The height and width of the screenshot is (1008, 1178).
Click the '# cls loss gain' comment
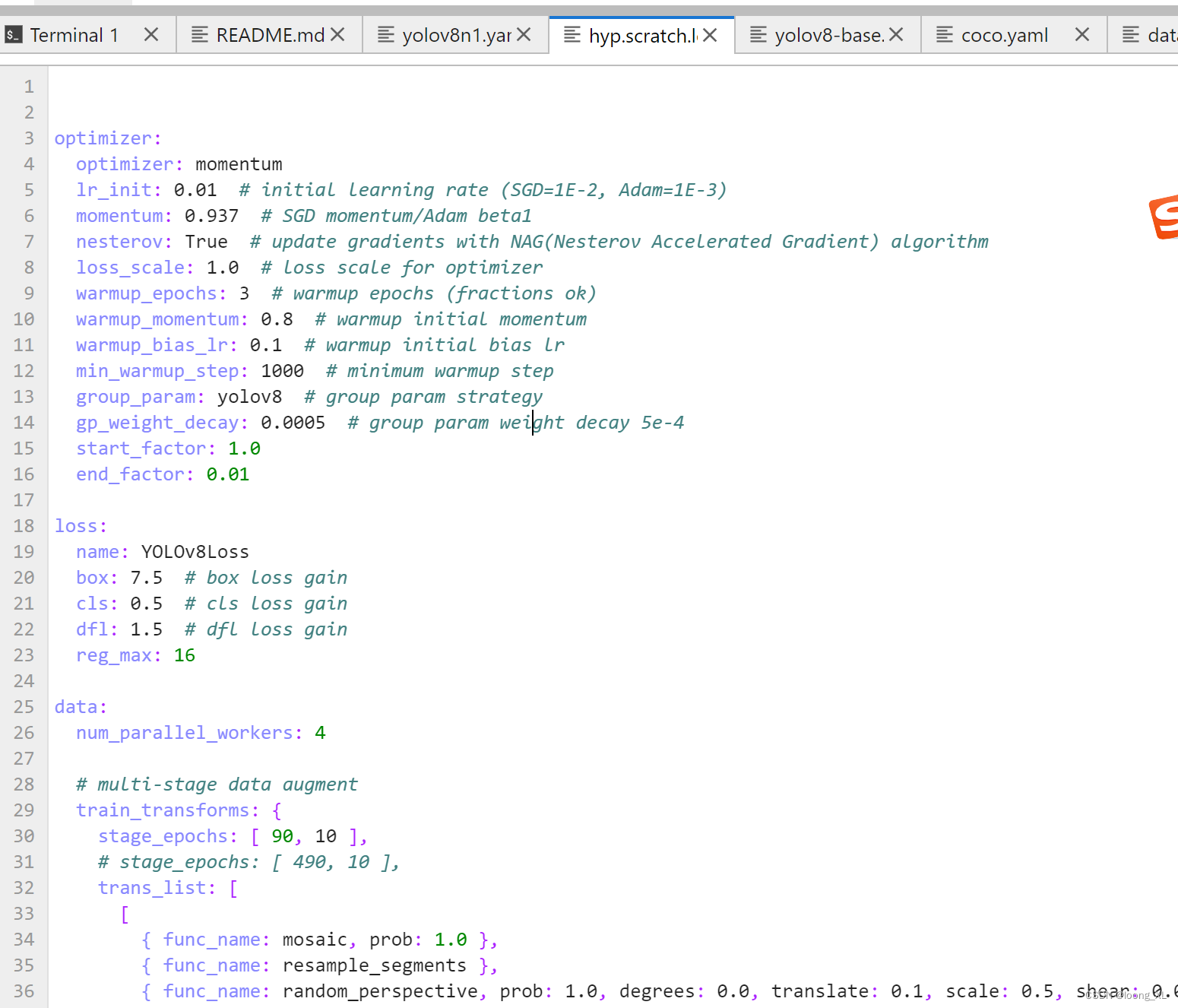[266, 604]
